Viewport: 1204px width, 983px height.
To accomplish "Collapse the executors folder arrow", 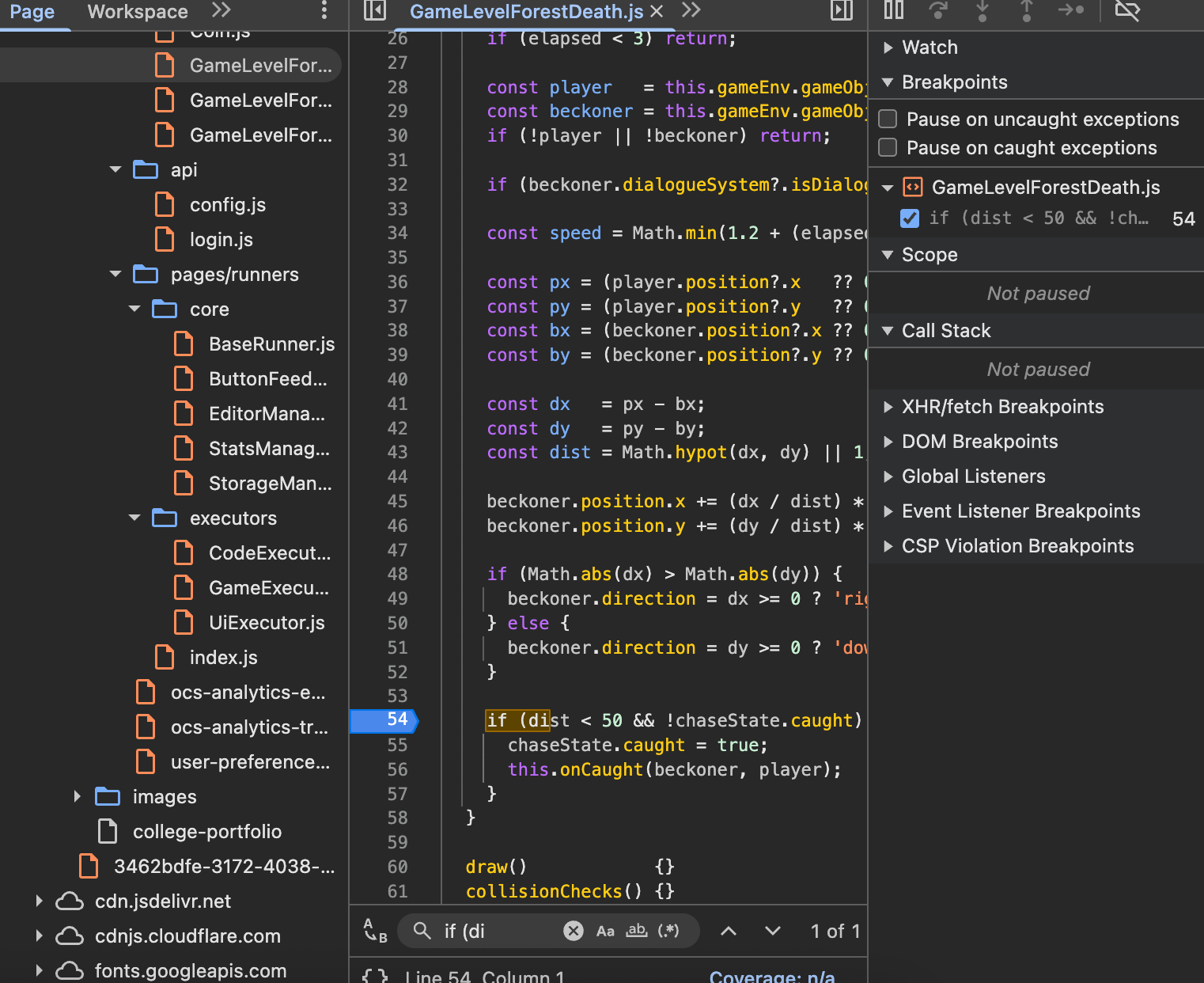I will coord(135,518).
